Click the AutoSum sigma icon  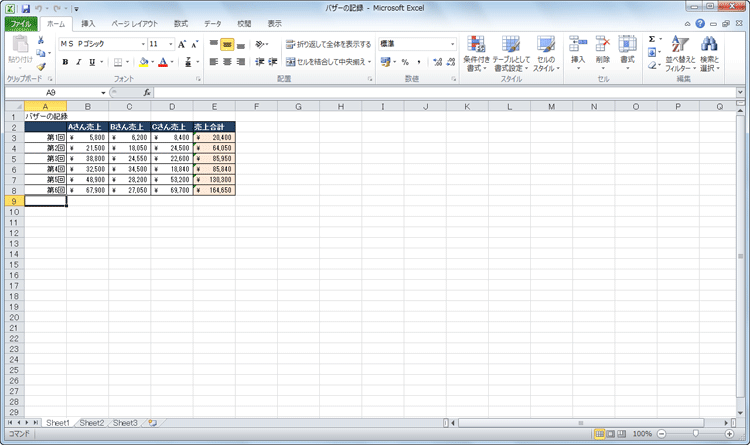[652, 40]
